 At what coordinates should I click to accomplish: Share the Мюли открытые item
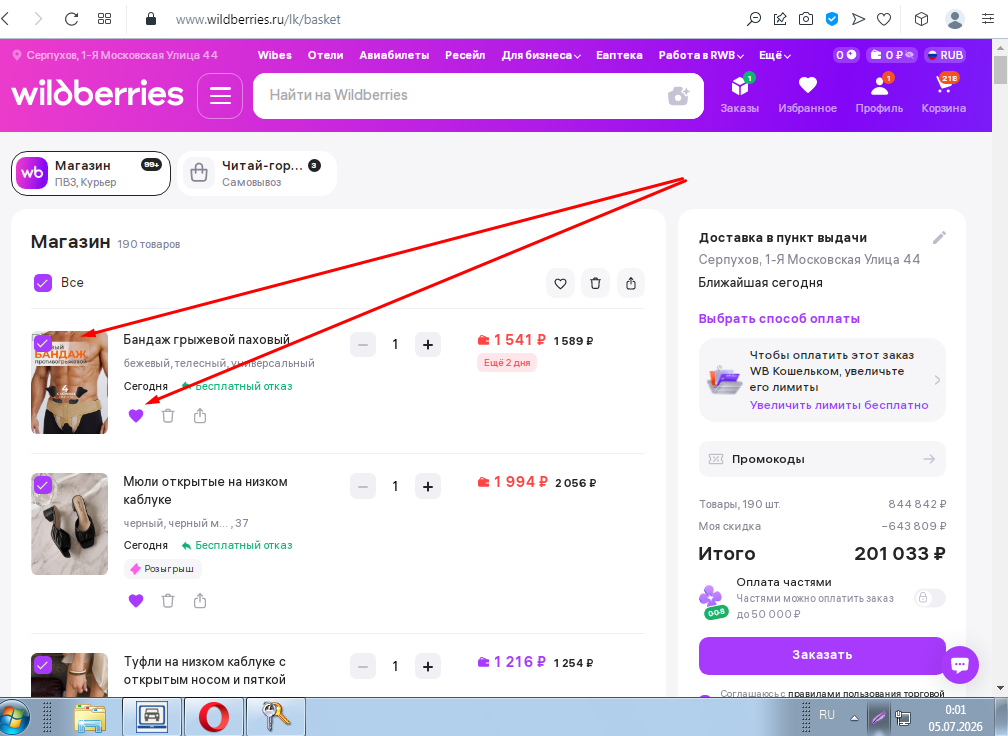pyautogui.click(x=200, y=601)
